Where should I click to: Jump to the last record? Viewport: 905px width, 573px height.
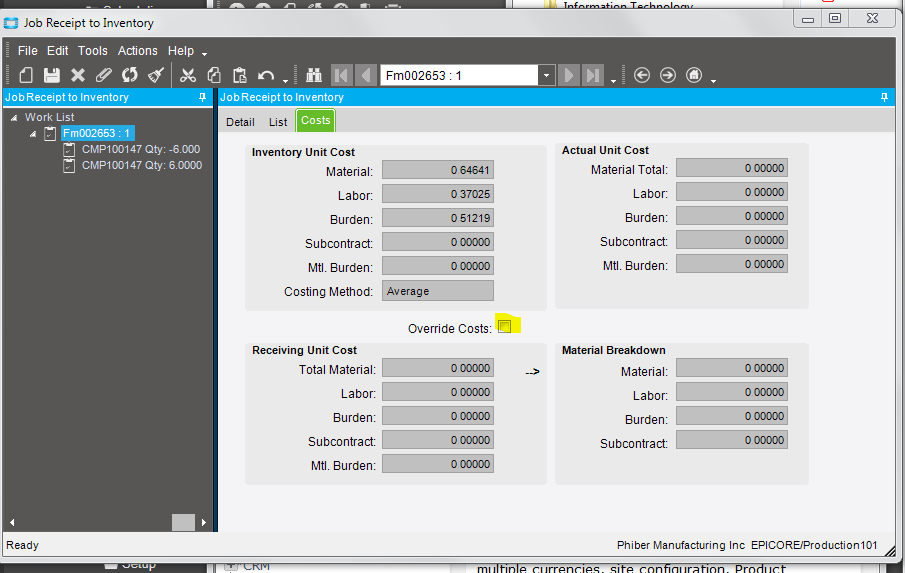click(593, 75)
